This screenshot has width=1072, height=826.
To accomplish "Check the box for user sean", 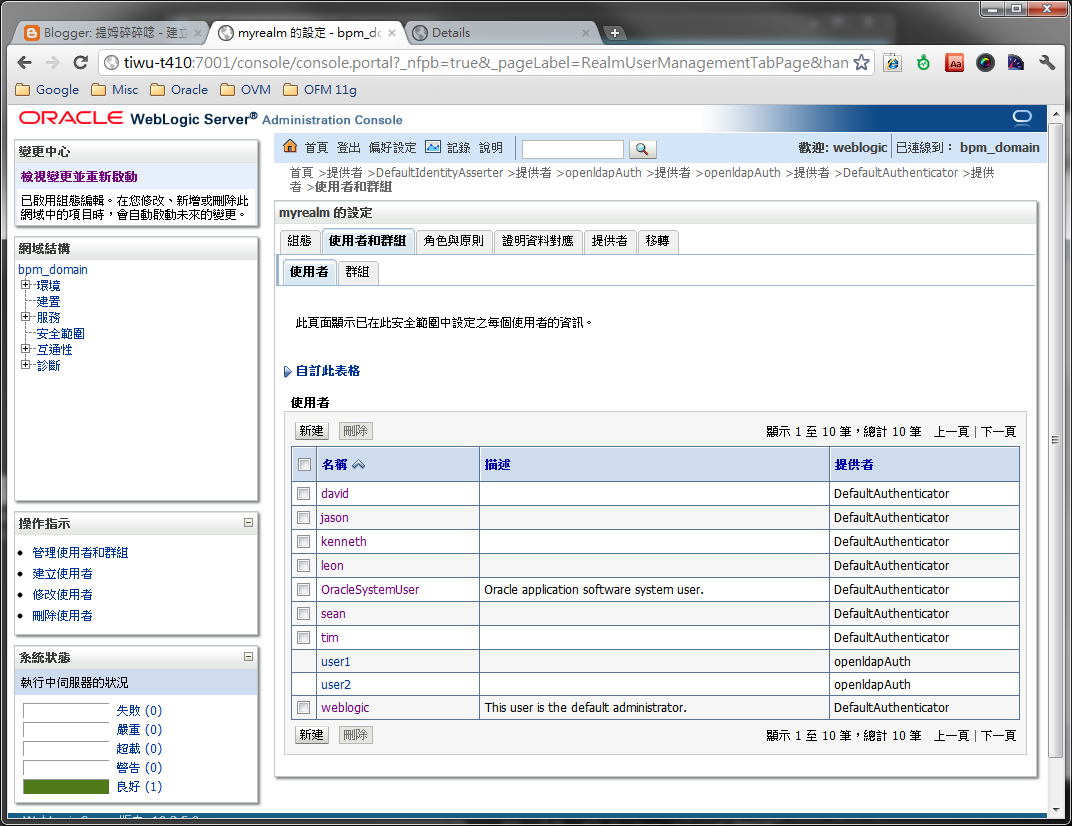I will (304, 613).
